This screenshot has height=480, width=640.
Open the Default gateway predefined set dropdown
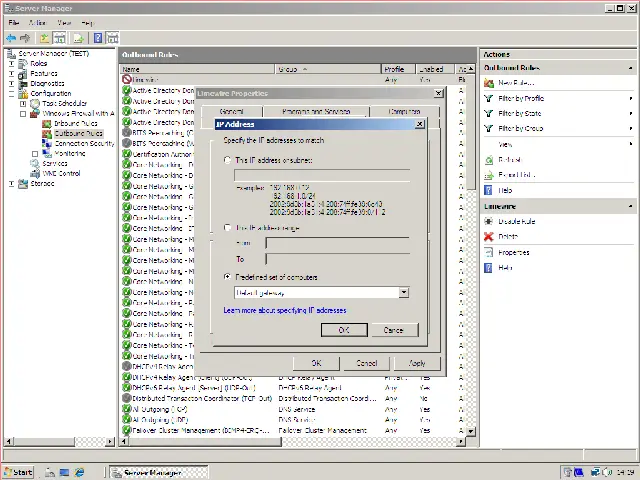click(404, 292)
